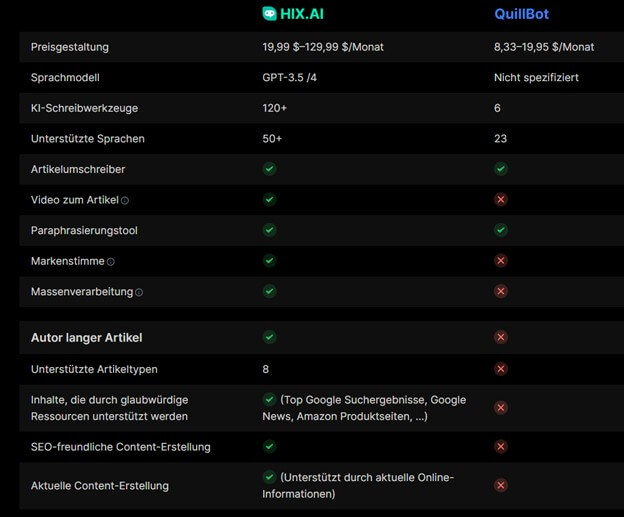Screen dimensions: 624x517
Task: Click the HIX.AI logo icon
Action: 269,14
